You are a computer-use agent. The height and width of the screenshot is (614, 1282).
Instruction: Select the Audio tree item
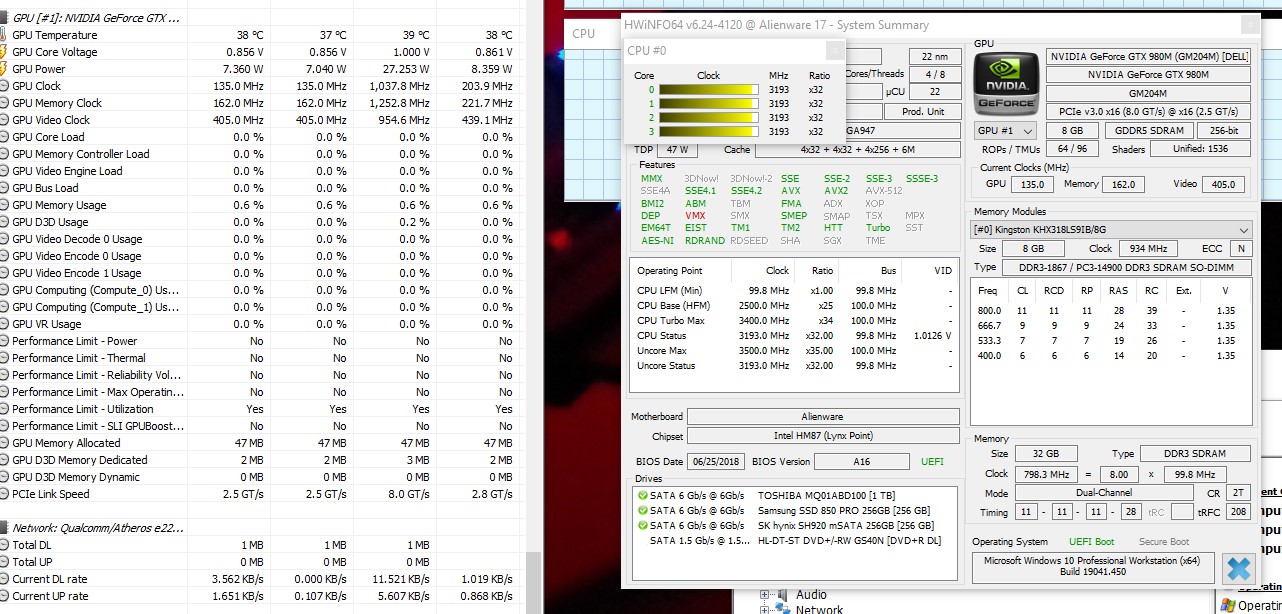click(811, 596)
